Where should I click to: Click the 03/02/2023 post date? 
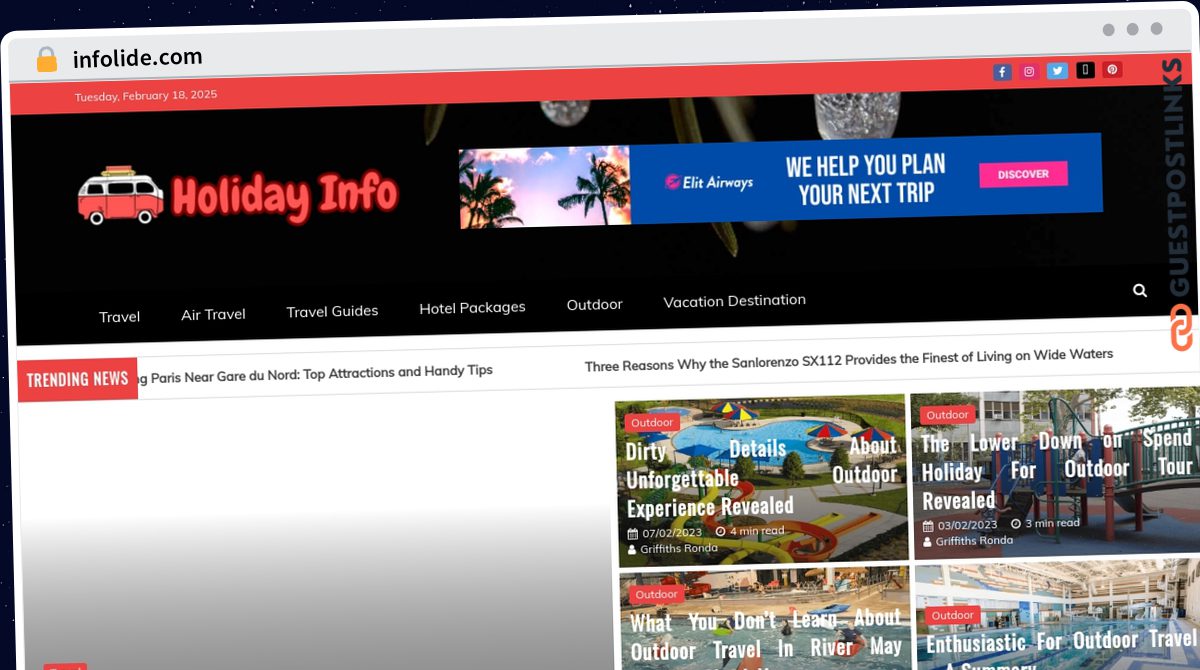coord(968,525)
